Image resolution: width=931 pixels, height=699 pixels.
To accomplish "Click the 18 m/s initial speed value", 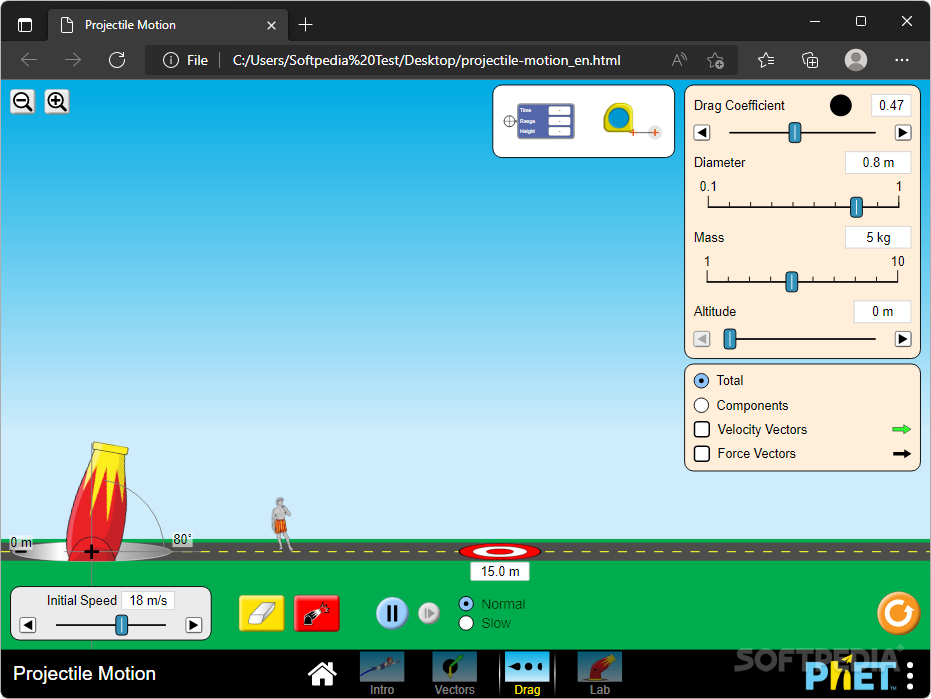I will (148, 600).
